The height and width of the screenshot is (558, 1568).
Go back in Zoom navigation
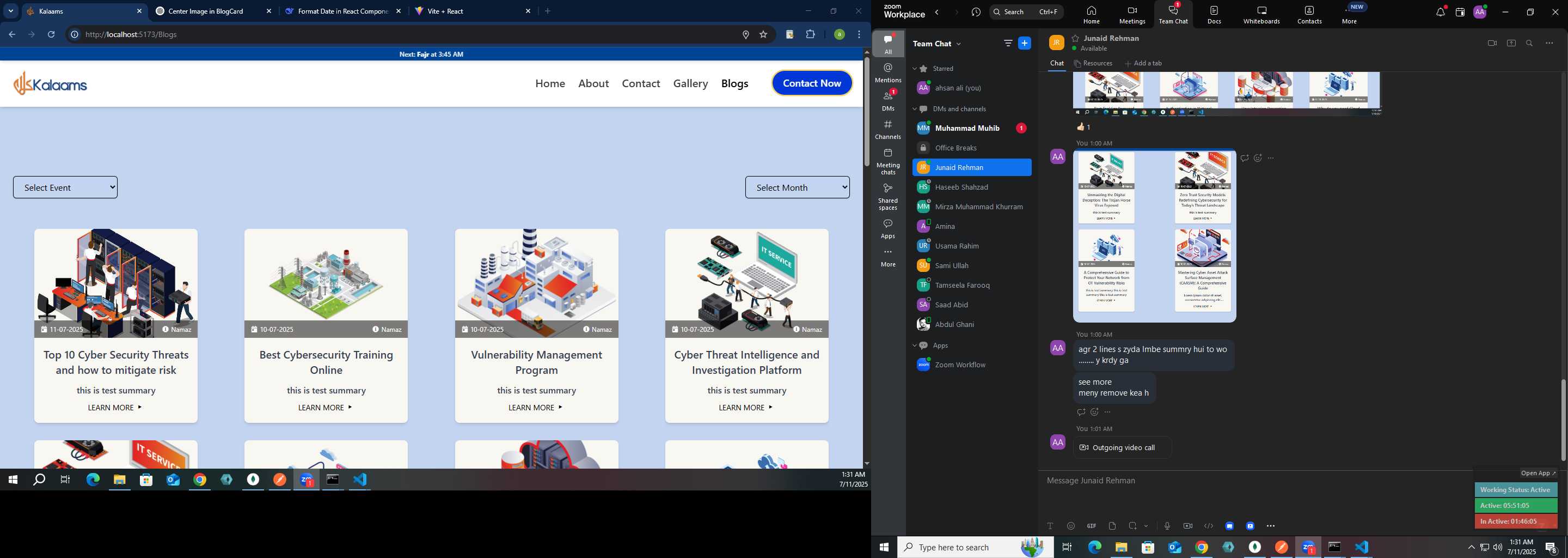point(938,12)
